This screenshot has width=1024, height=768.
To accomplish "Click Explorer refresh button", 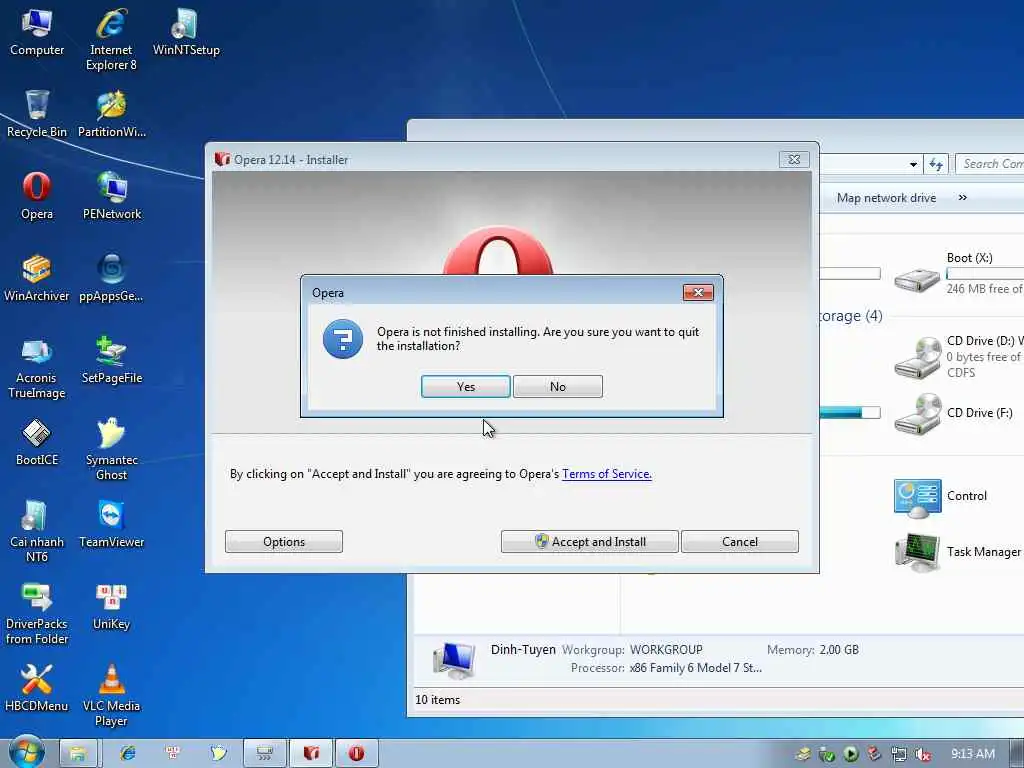I will click(x=936, y=165).
